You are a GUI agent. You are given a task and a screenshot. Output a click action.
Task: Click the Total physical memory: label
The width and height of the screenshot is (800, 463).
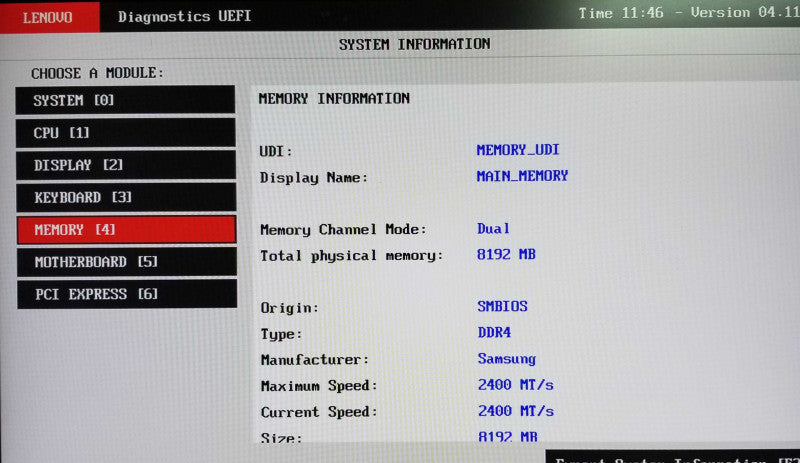(x=352, y=256)
